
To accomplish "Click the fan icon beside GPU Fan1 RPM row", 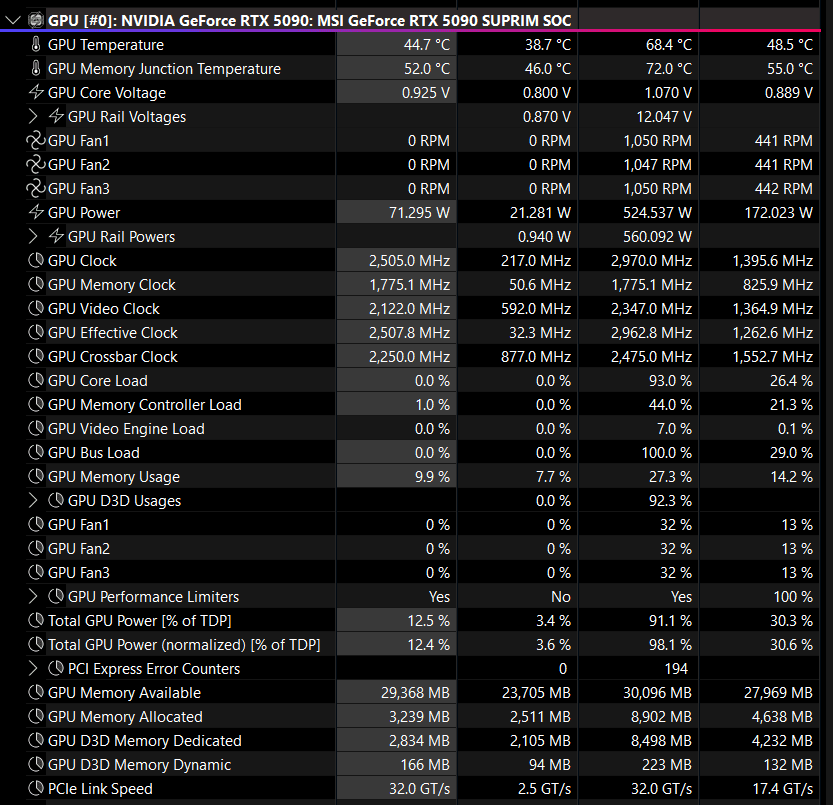I will click(36, 140).
